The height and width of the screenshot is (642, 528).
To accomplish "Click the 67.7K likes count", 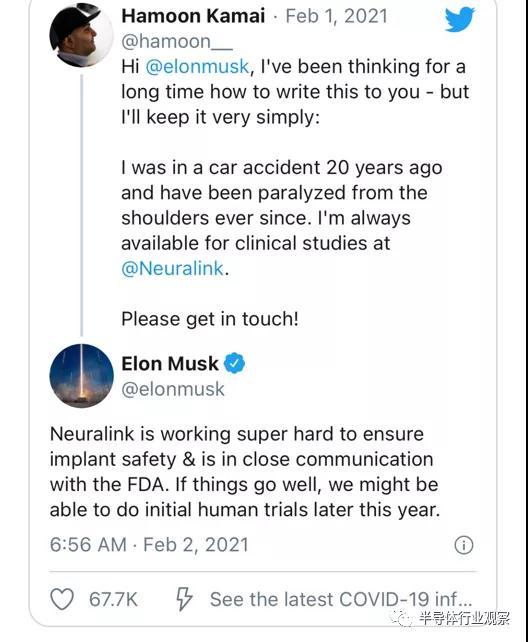I will (113, 599).
